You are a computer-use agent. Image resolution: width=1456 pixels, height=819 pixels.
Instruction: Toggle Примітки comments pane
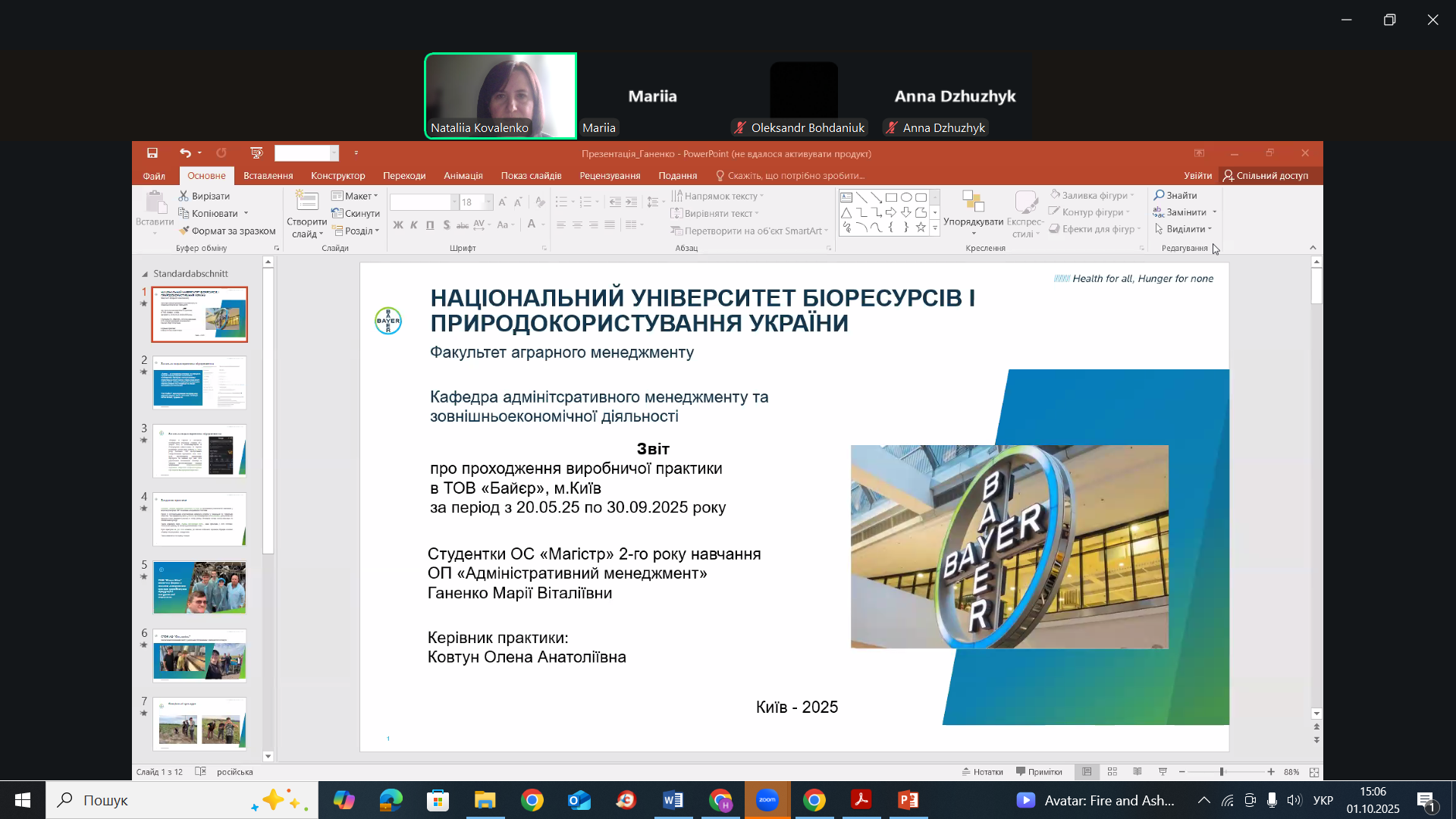click(x=1040, y=772)
